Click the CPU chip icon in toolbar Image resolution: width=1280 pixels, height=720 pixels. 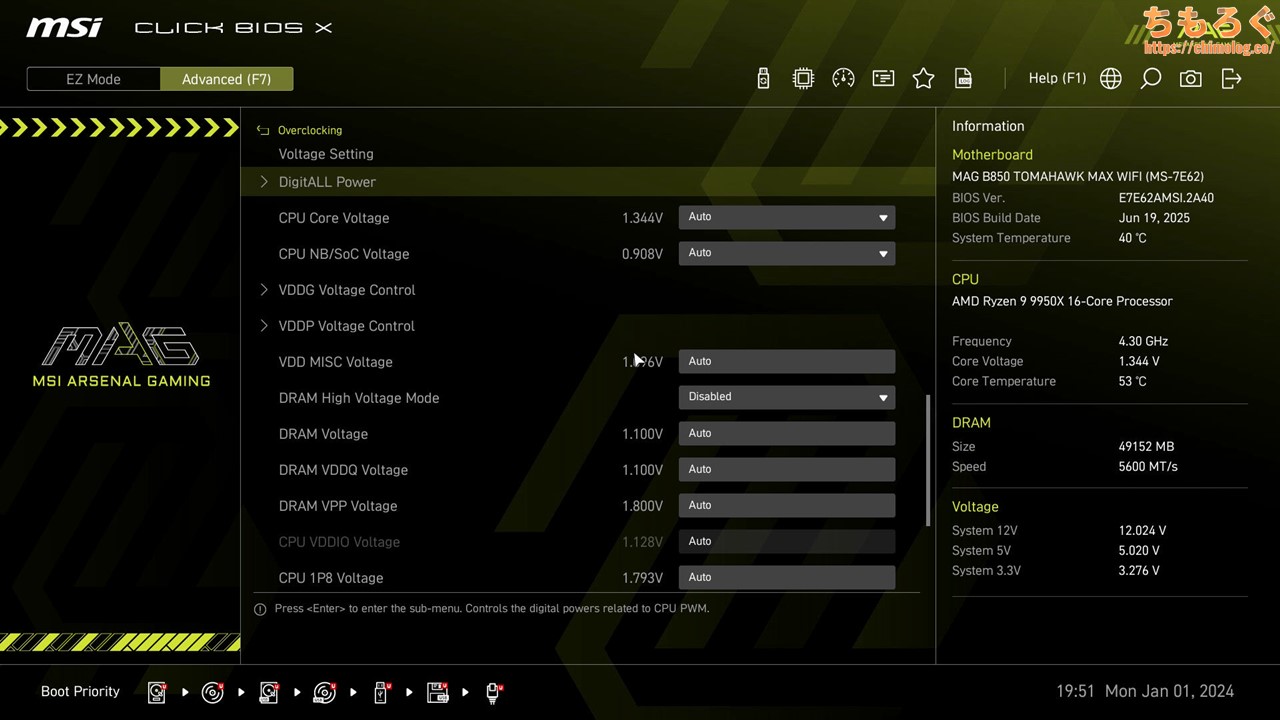point(803,79)
